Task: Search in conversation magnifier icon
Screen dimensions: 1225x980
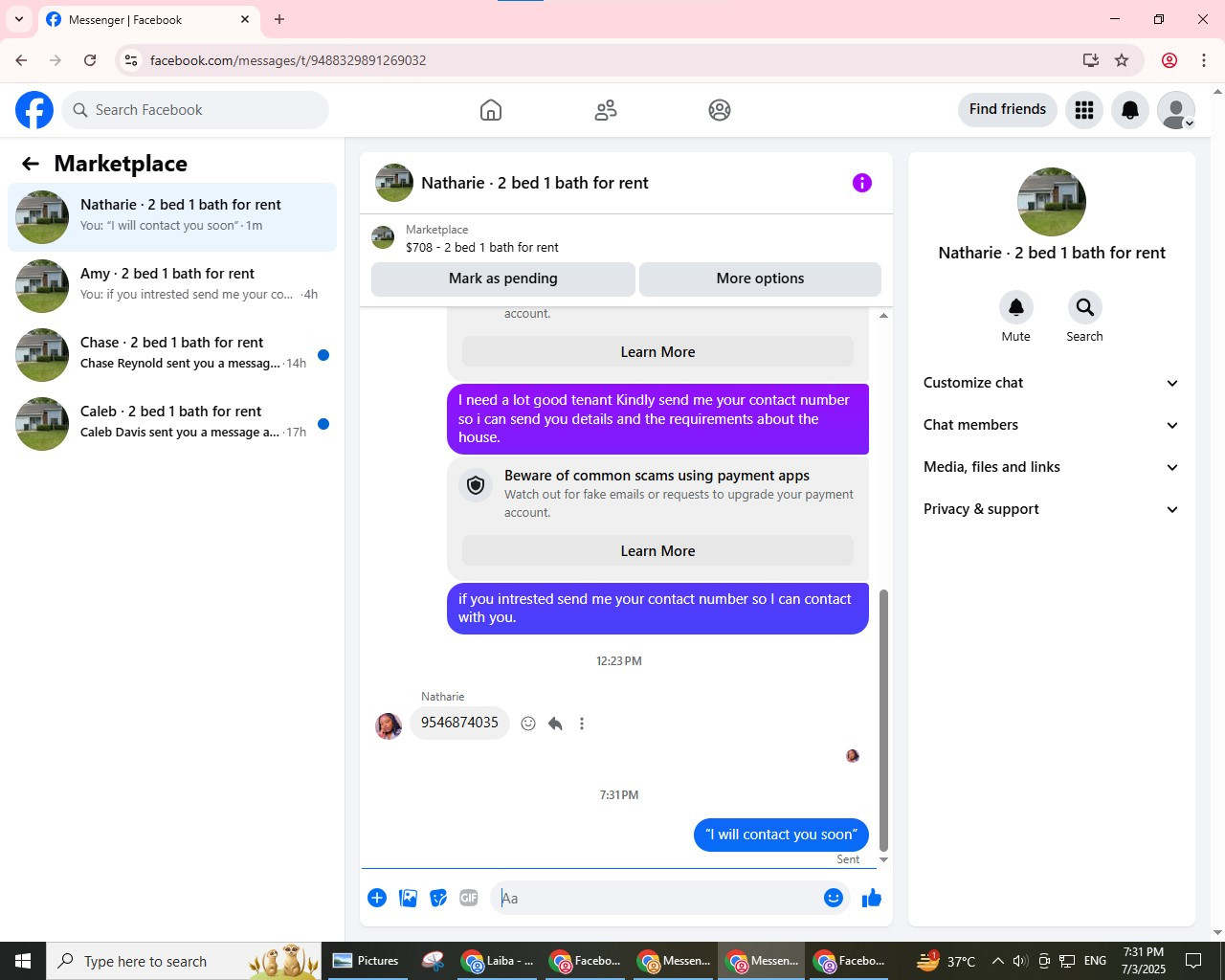Action: [1085, 307]
